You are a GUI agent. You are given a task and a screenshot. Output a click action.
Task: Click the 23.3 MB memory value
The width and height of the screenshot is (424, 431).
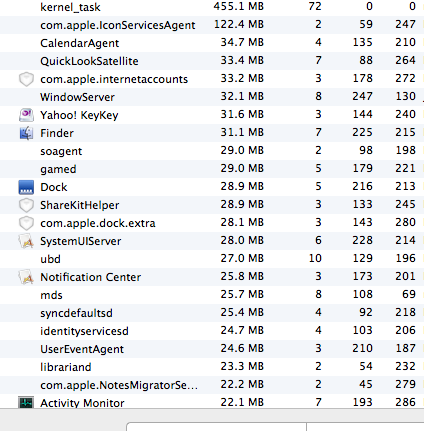(242, 366)
